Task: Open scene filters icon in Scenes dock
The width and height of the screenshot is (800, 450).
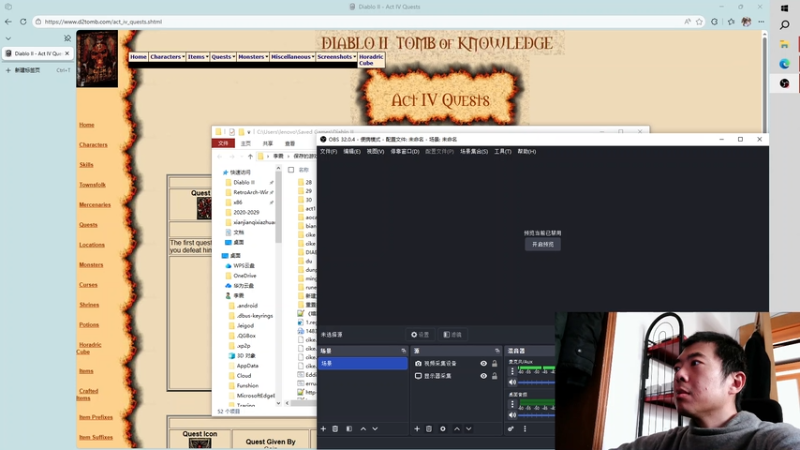Action: tap(349, 429)
